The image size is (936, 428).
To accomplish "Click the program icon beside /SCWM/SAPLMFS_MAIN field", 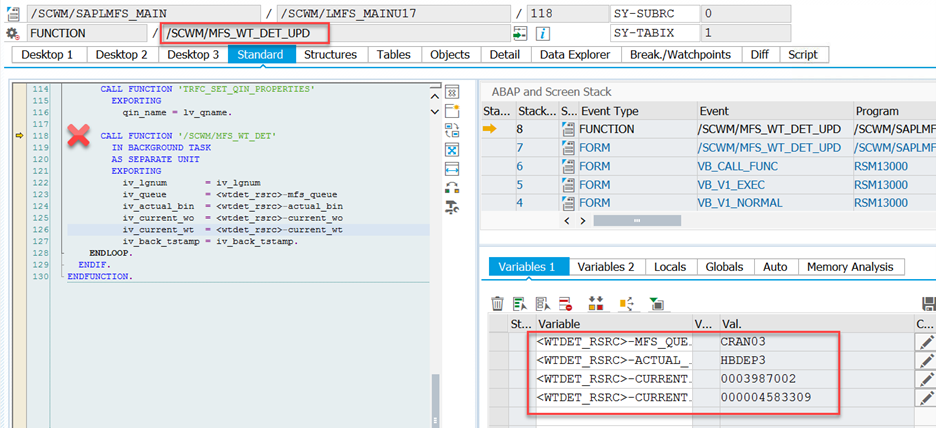I will click(12, 14).
